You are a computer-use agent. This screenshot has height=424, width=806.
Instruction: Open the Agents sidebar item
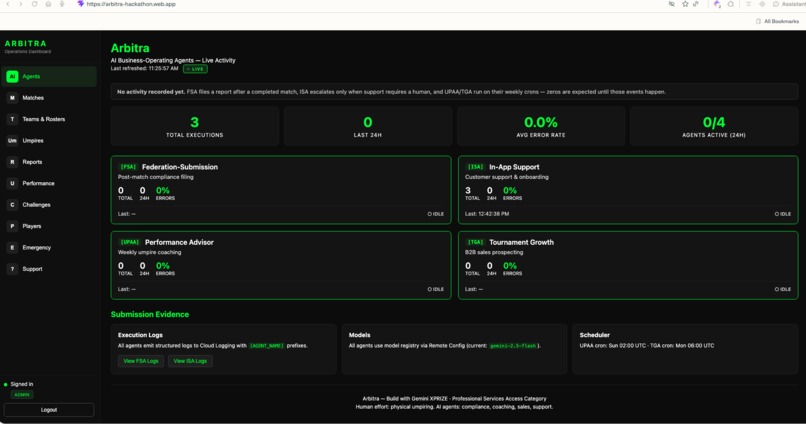tap(49, 77)
